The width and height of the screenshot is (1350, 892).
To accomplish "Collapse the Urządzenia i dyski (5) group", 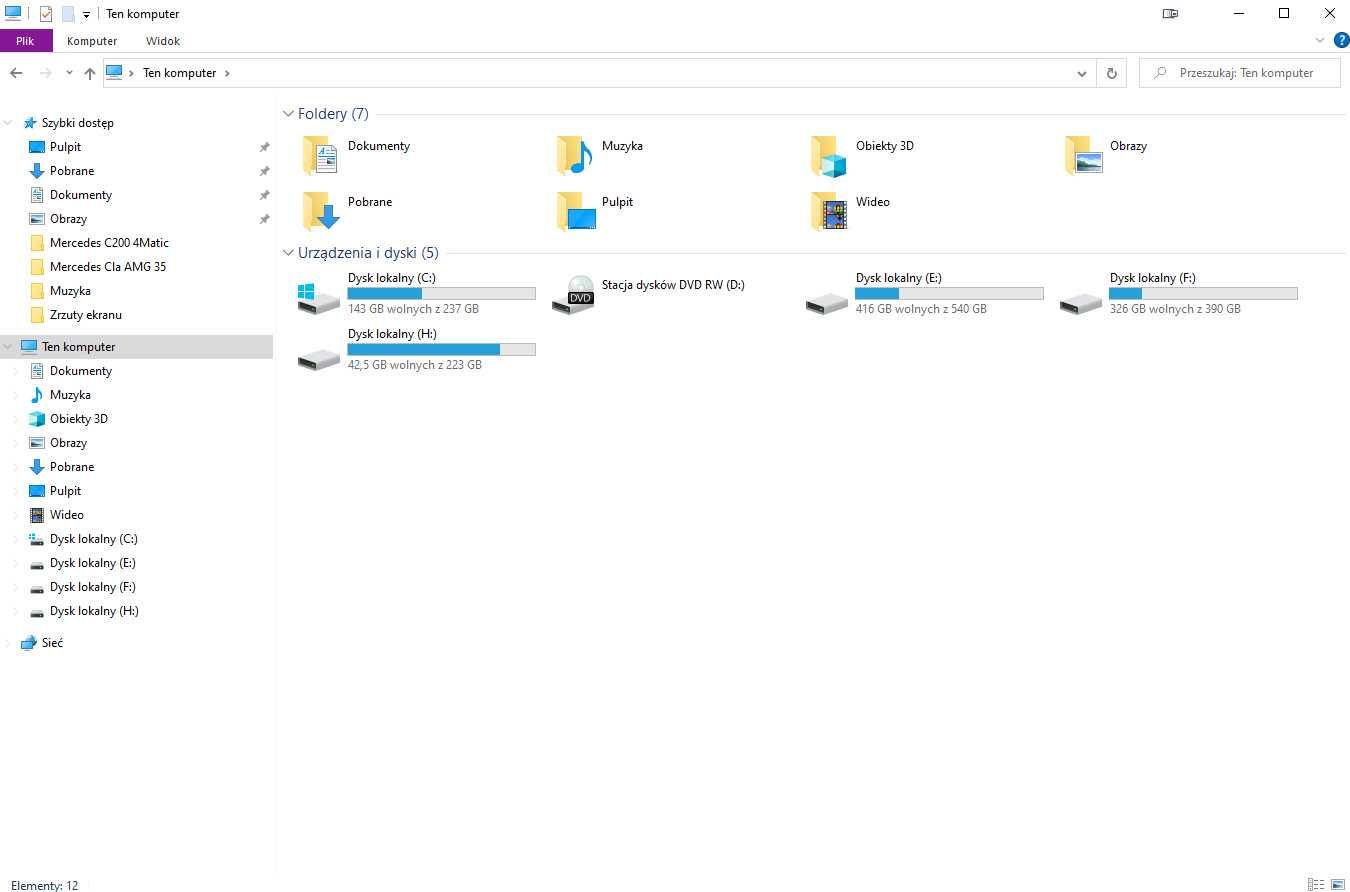I will point(288,253).
